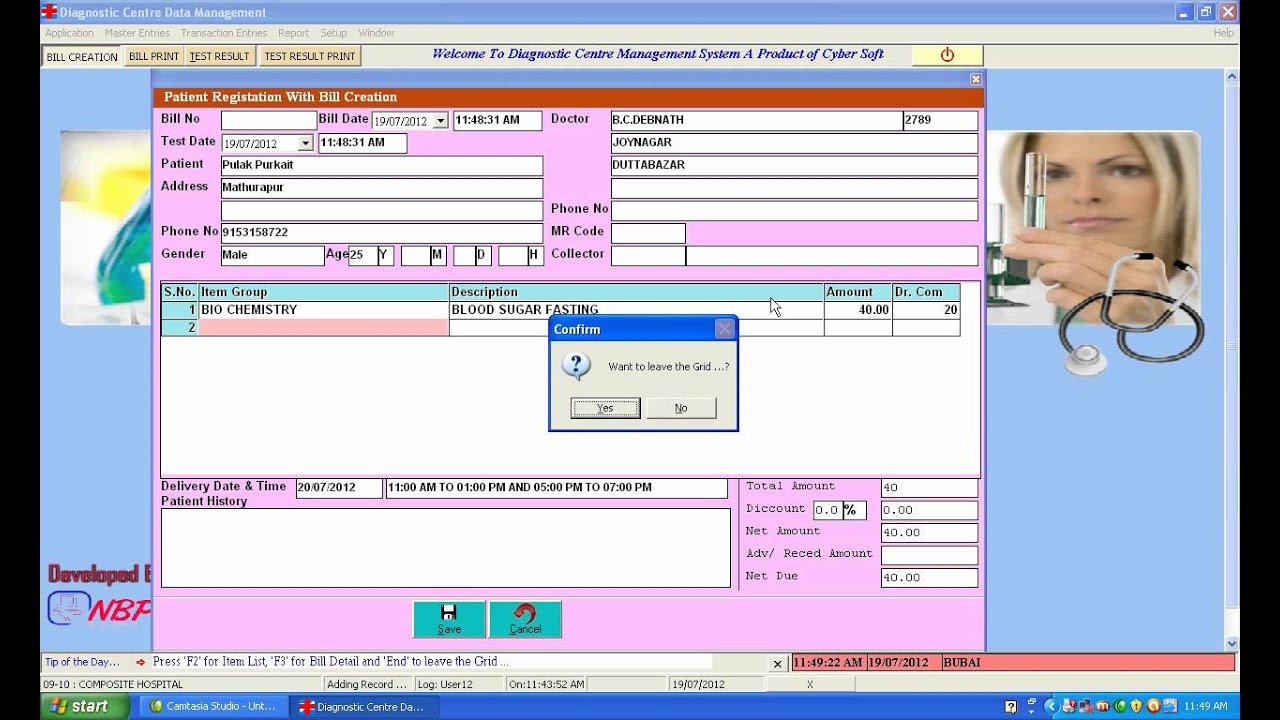Click the Delivery Date field

339,488
